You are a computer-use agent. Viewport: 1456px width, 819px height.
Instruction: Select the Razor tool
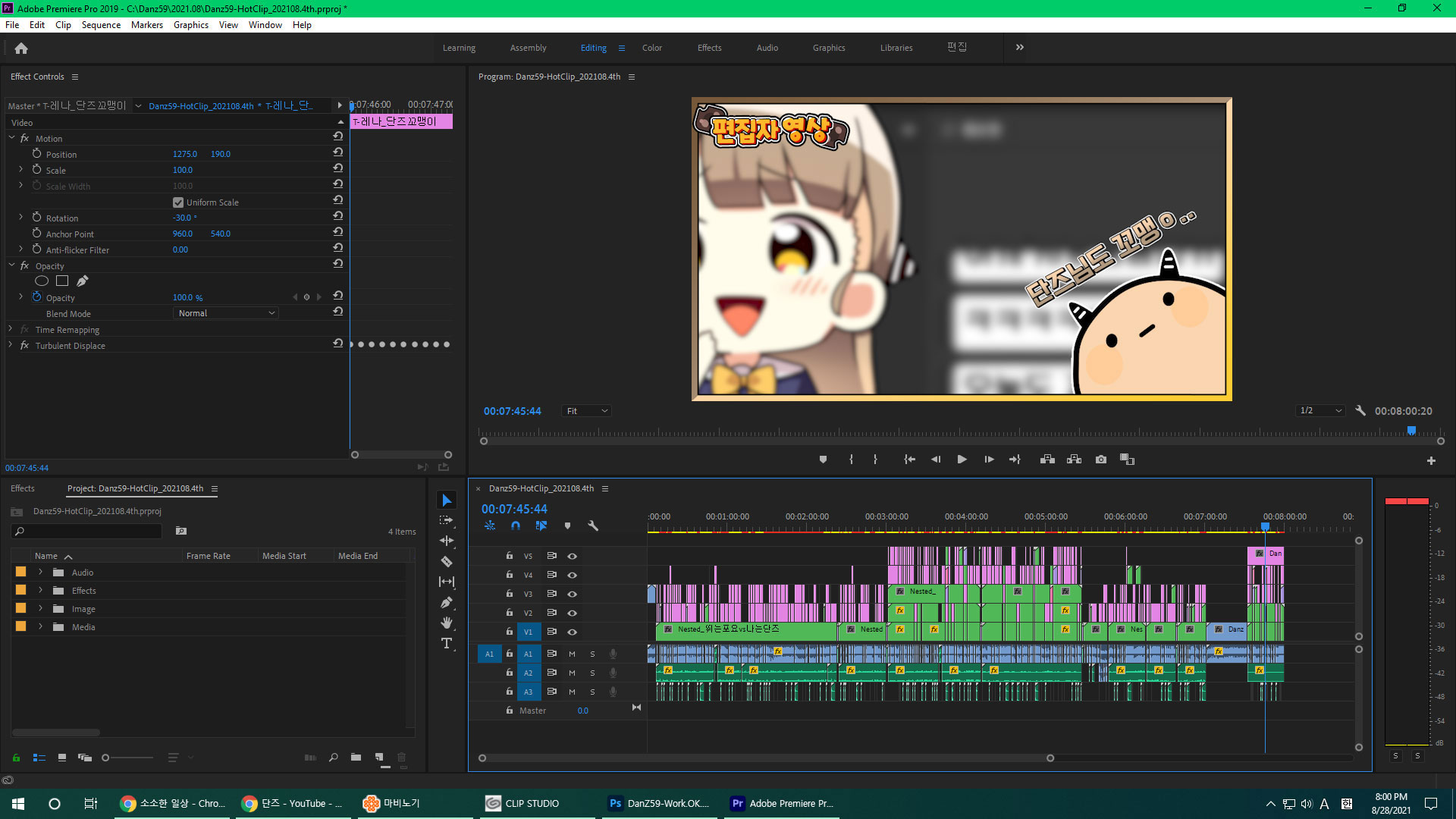[447, 562]
